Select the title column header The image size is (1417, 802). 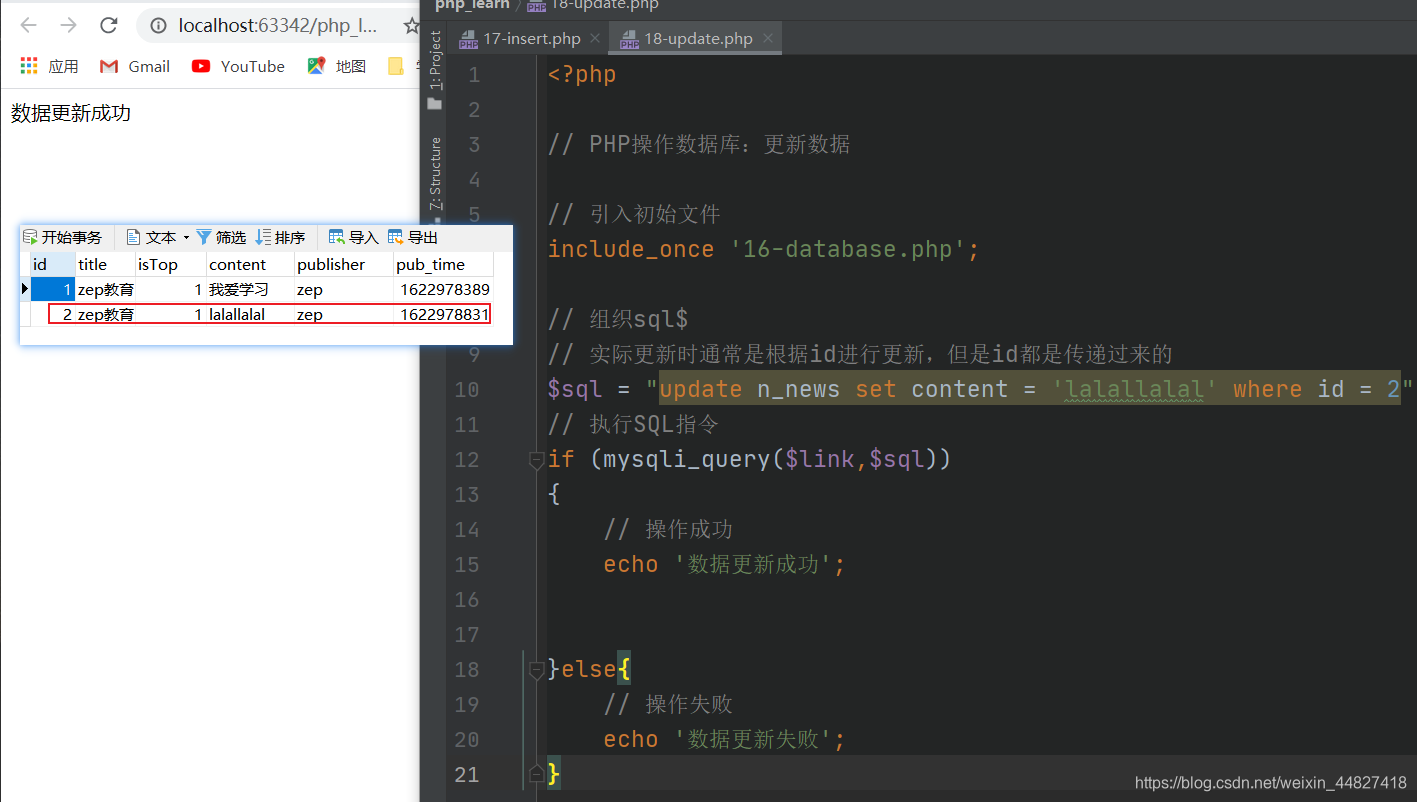[105, 264]
